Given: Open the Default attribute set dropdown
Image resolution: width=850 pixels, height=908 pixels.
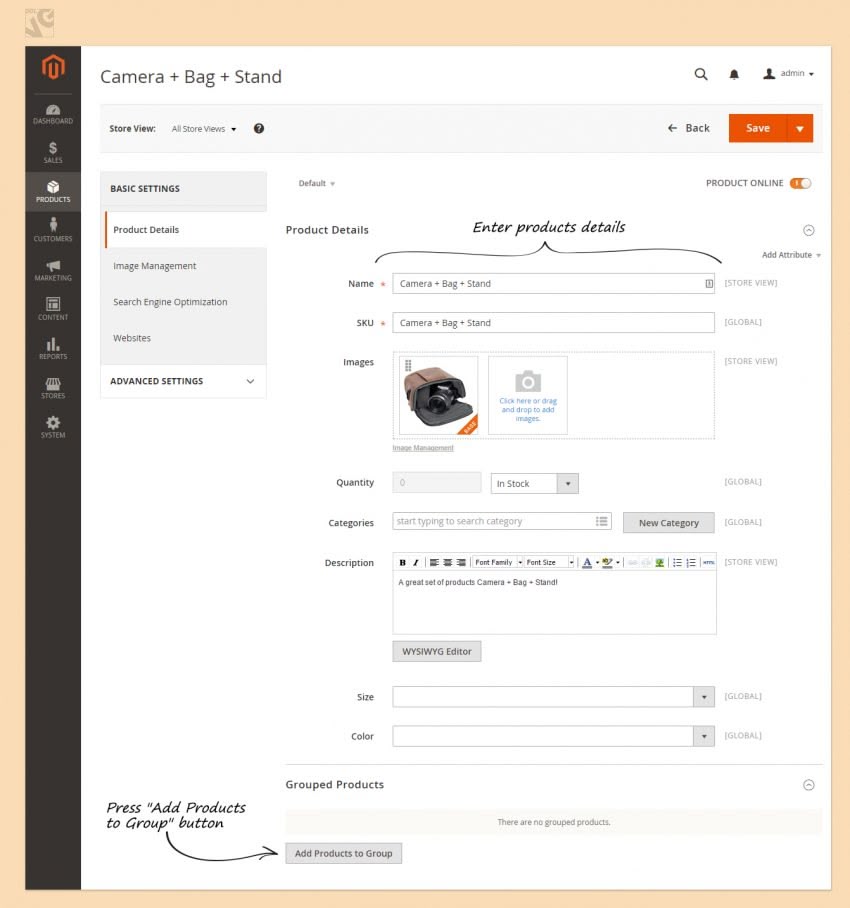Looking at the screenshot, I should (x=317, y=184).
